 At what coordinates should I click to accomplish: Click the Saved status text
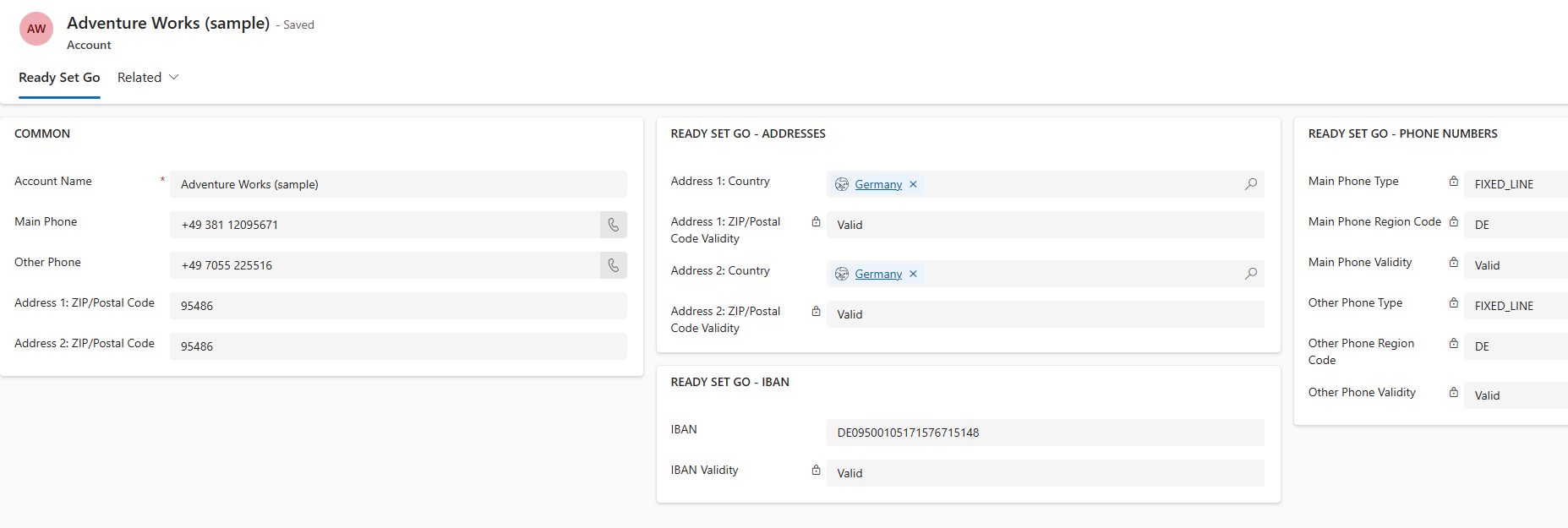298,25
